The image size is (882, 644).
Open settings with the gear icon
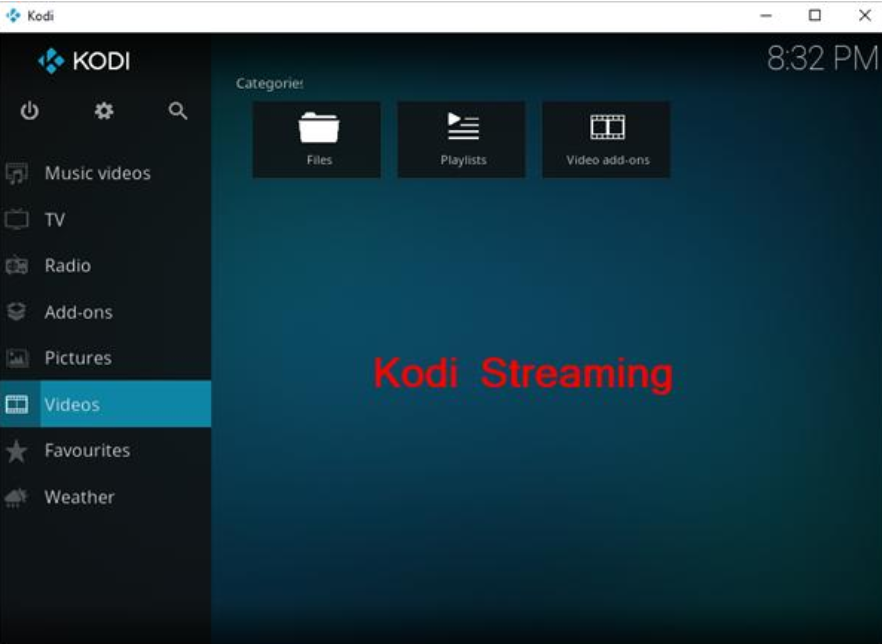pyautogui.click(x=104, y=111)
